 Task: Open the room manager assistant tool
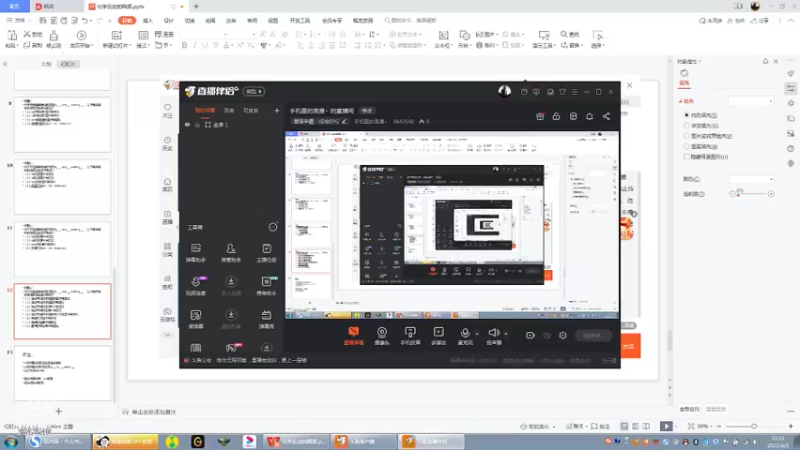(231, 253)
